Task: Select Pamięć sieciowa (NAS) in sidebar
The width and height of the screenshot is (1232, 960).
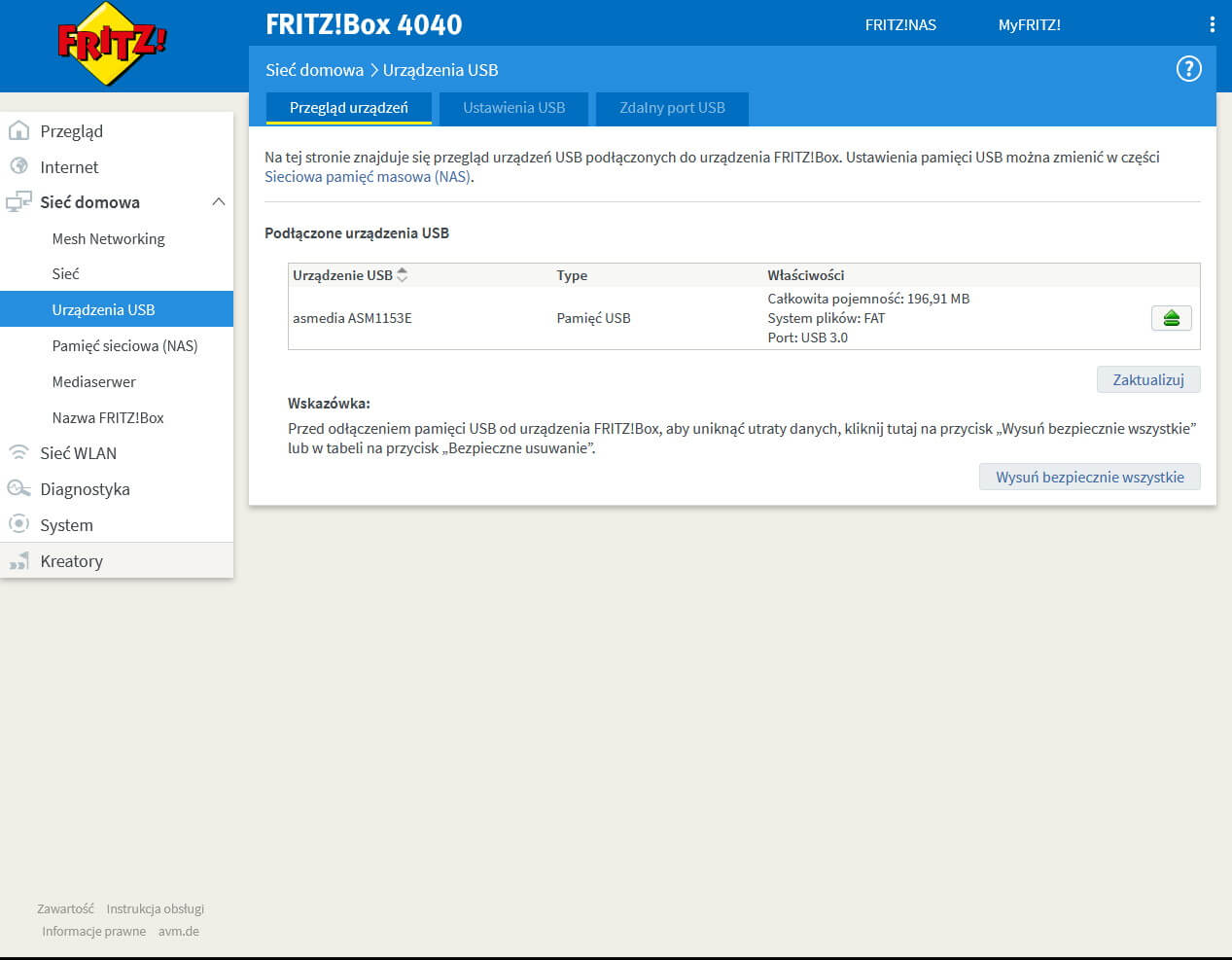Action: 124,345
